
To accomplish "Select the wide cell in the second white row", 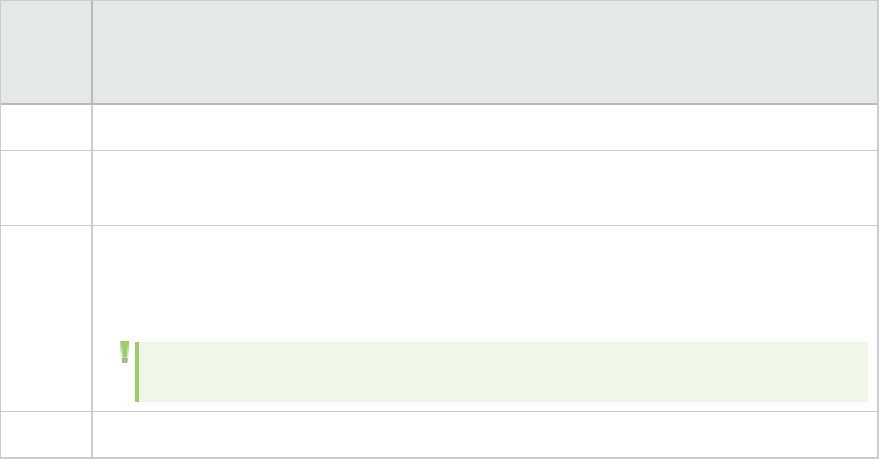I will pos(478,188).
